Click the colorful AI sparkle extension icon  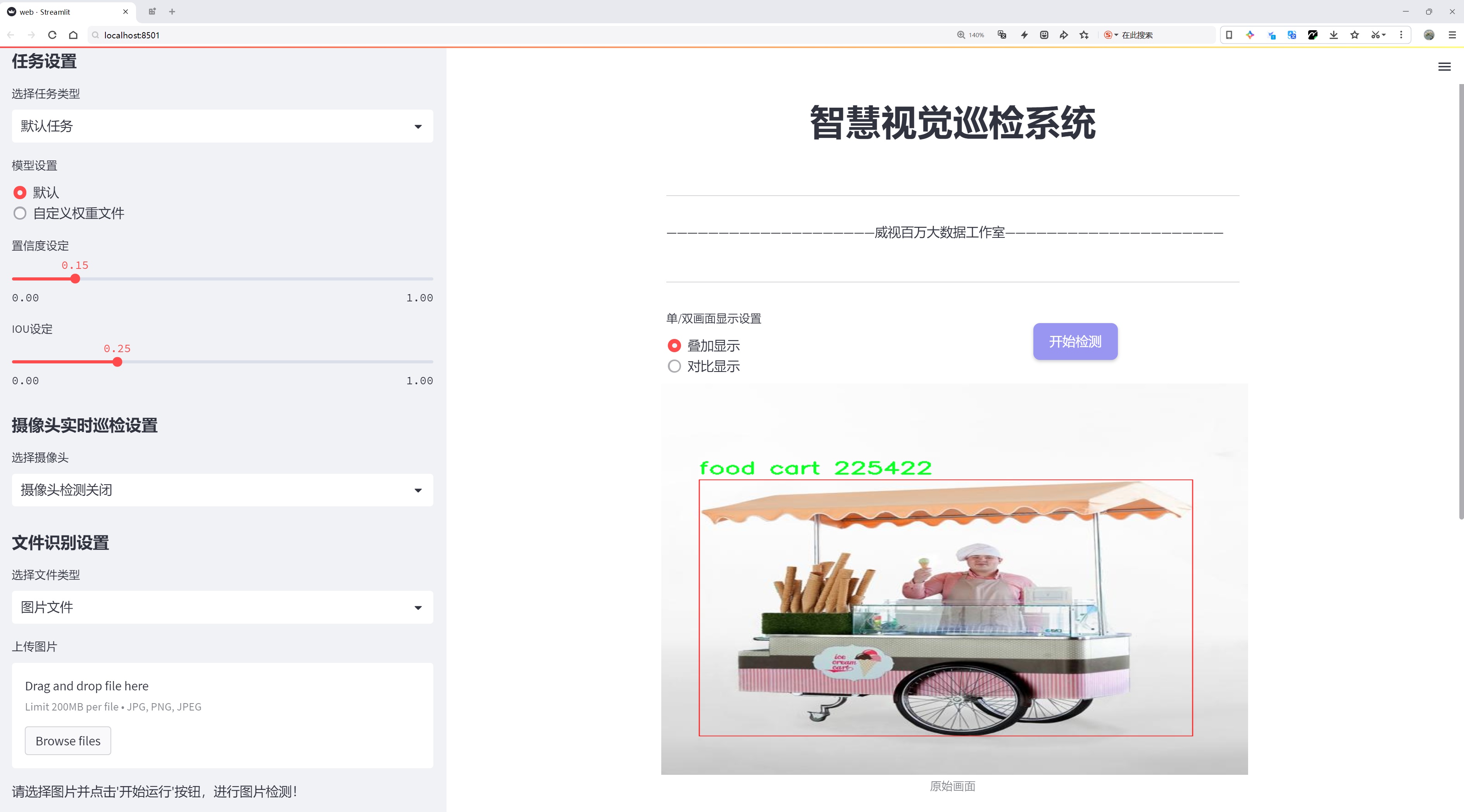[1250, 34]
